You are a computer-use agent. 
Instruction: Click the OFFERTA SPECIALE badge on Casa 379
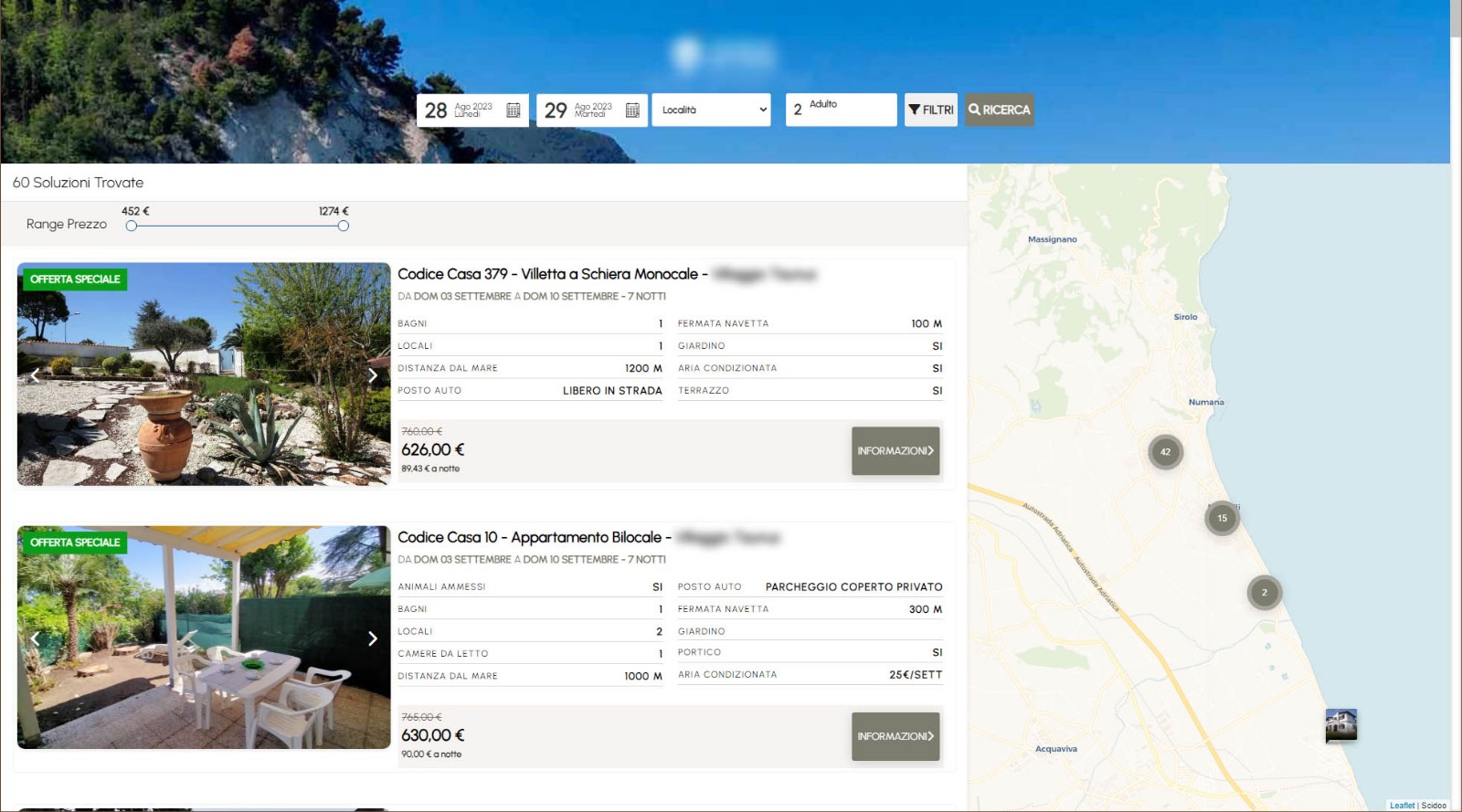[x=75, y=279]
